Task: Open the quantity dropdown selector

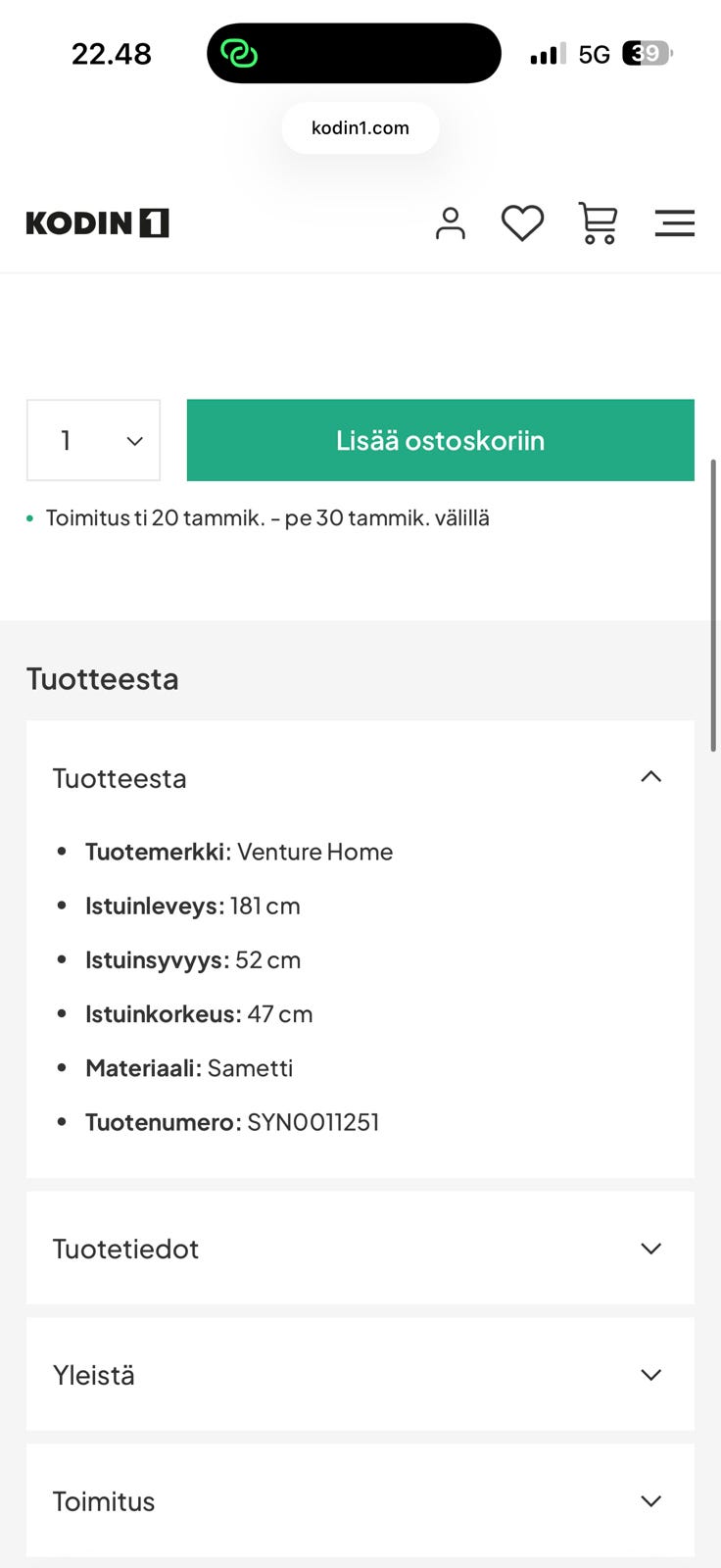Action: click(93, 440)
